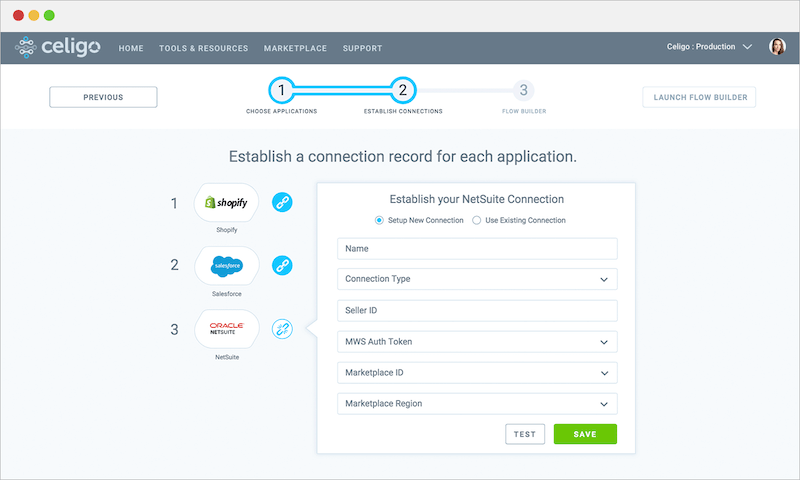
Task: Click the Celigo logo icon
Action: [x=27, y=47]
